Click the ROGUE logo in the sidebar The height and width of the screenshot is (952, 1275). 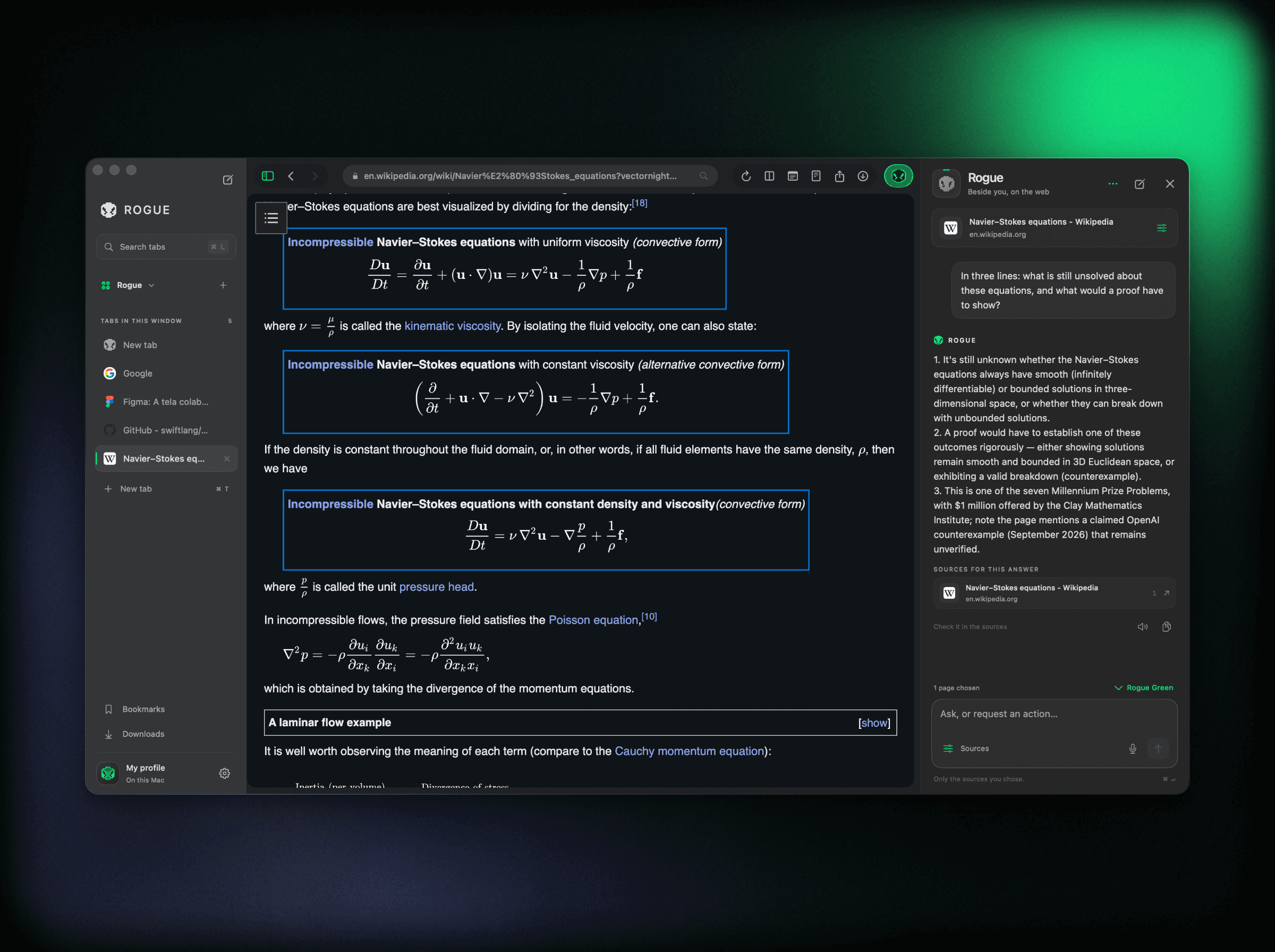coord(135,210)
